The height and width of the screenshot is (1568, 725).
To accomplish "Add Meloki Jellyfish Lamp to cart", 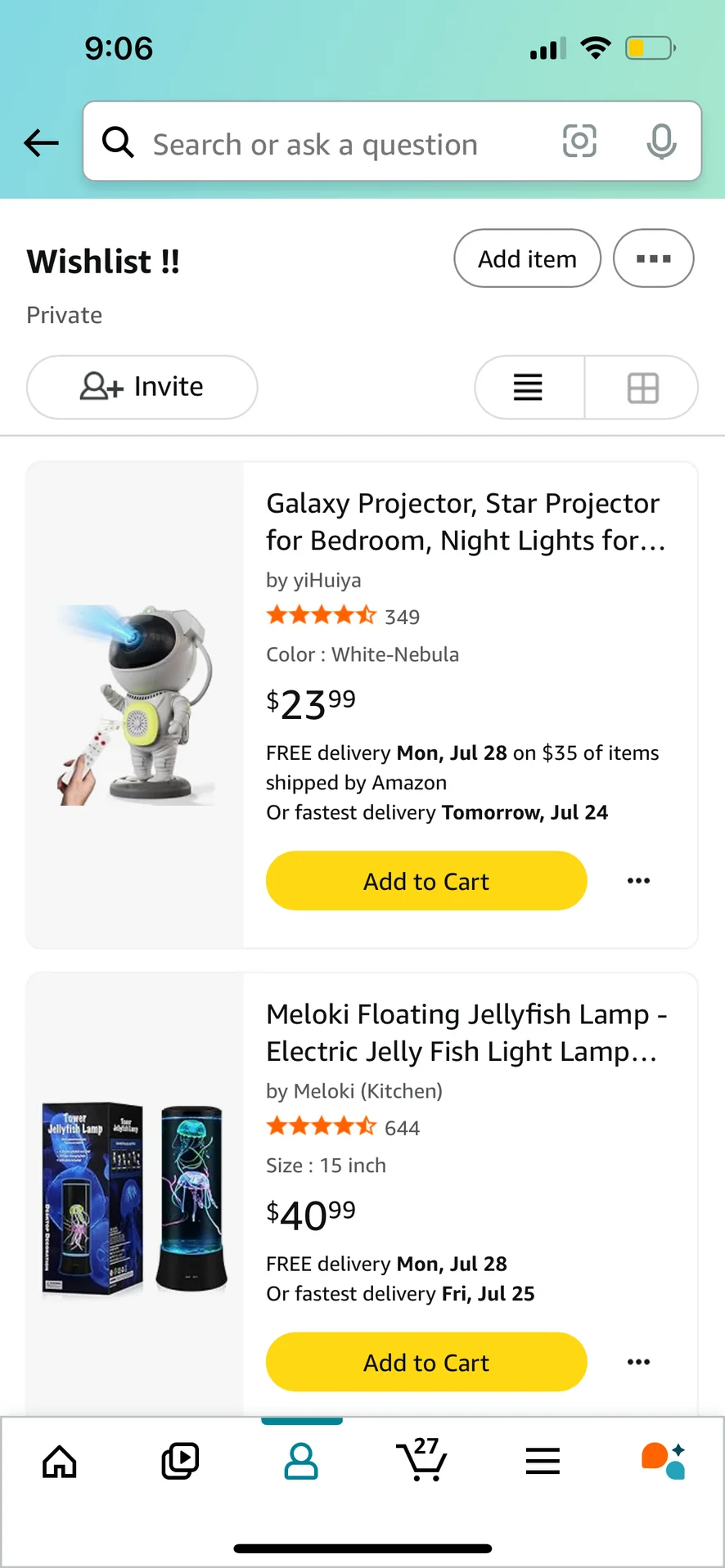I will click(x=426, y=1362).
